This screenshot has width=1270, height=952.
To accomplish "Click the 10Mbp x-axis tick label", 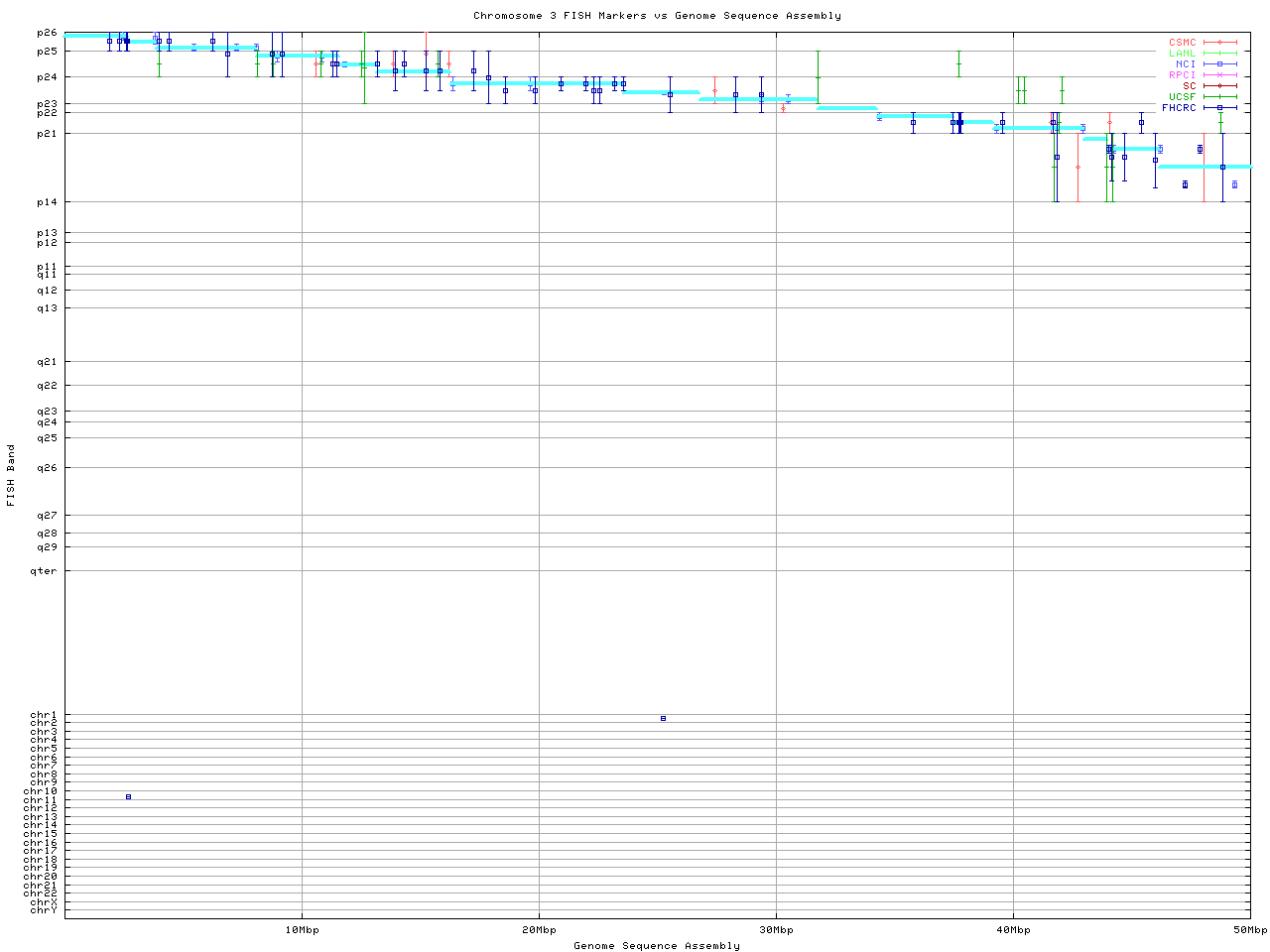I will [302, 930].
